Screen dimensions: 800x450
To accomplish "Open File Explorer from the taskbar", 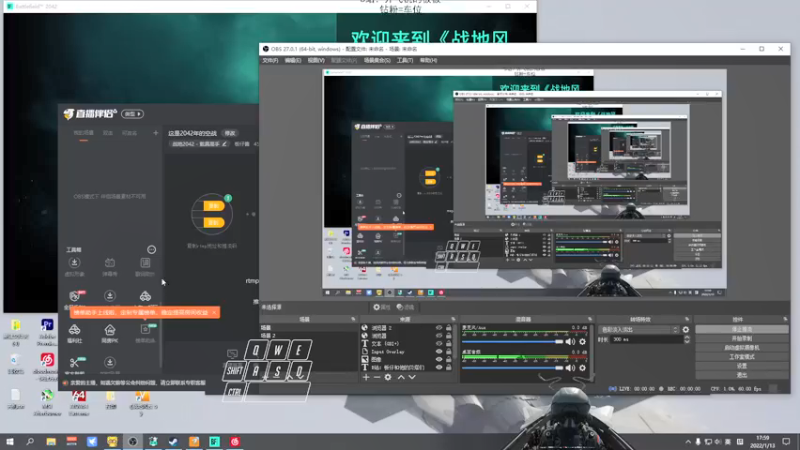I will 51,441.
